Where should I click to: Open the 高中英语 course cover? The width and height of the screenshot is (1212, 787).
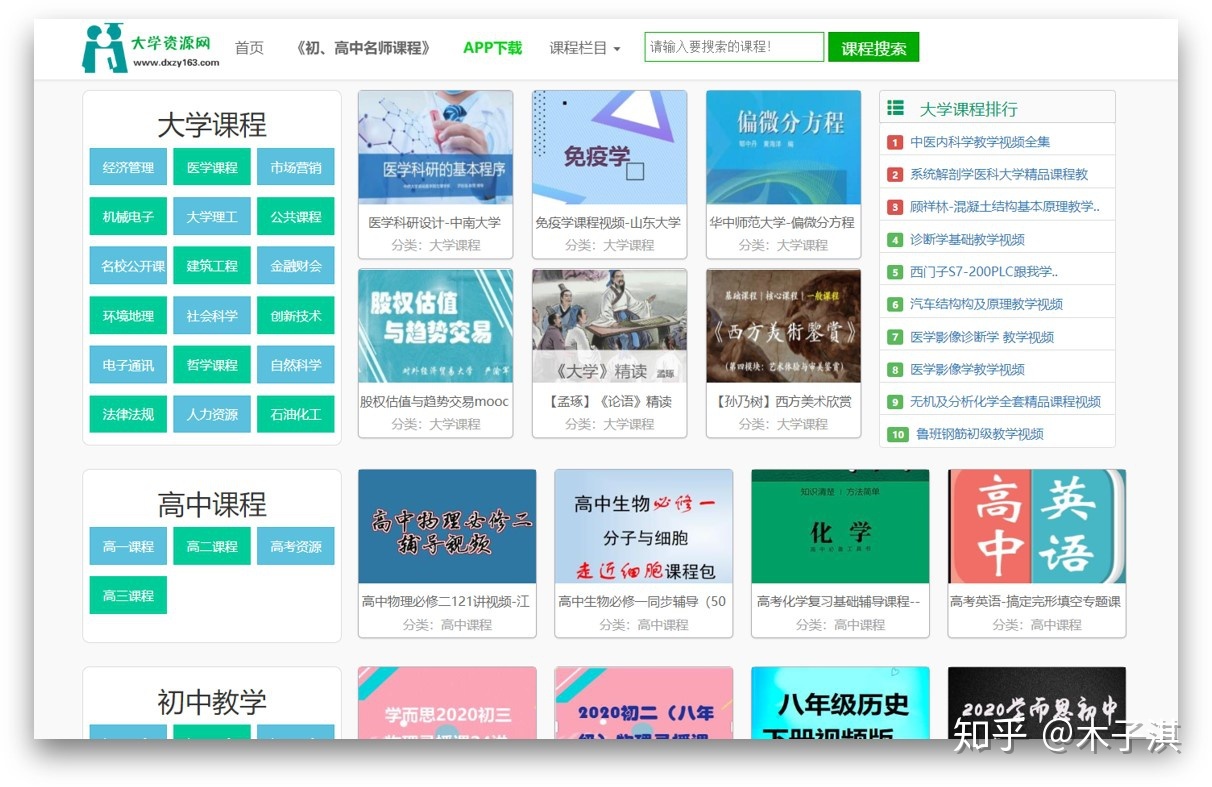tap(1036, 526)
